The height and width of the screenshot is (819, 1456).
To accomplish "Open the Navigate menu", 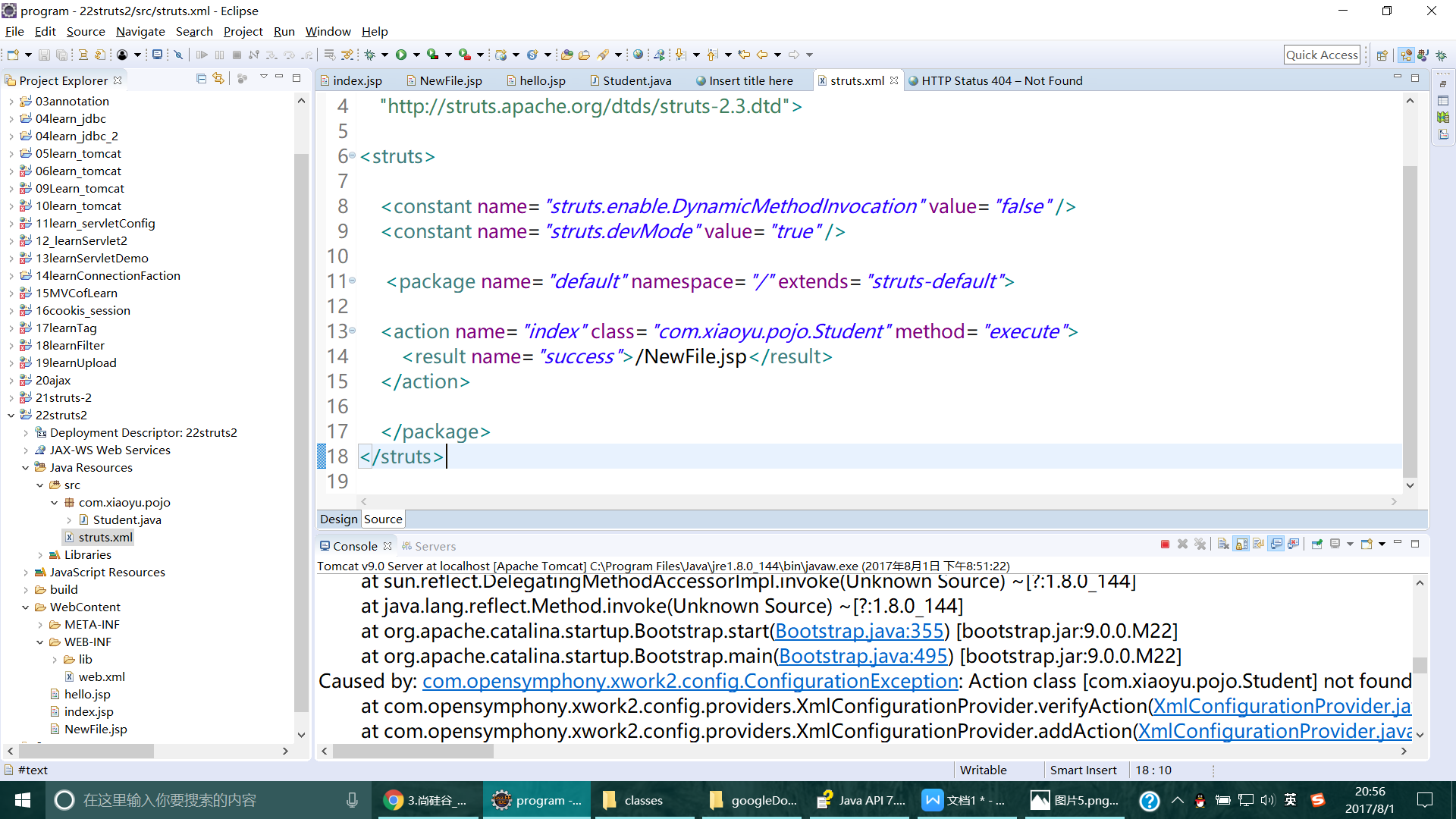I will pyautogui.click(x=140, y=31).
